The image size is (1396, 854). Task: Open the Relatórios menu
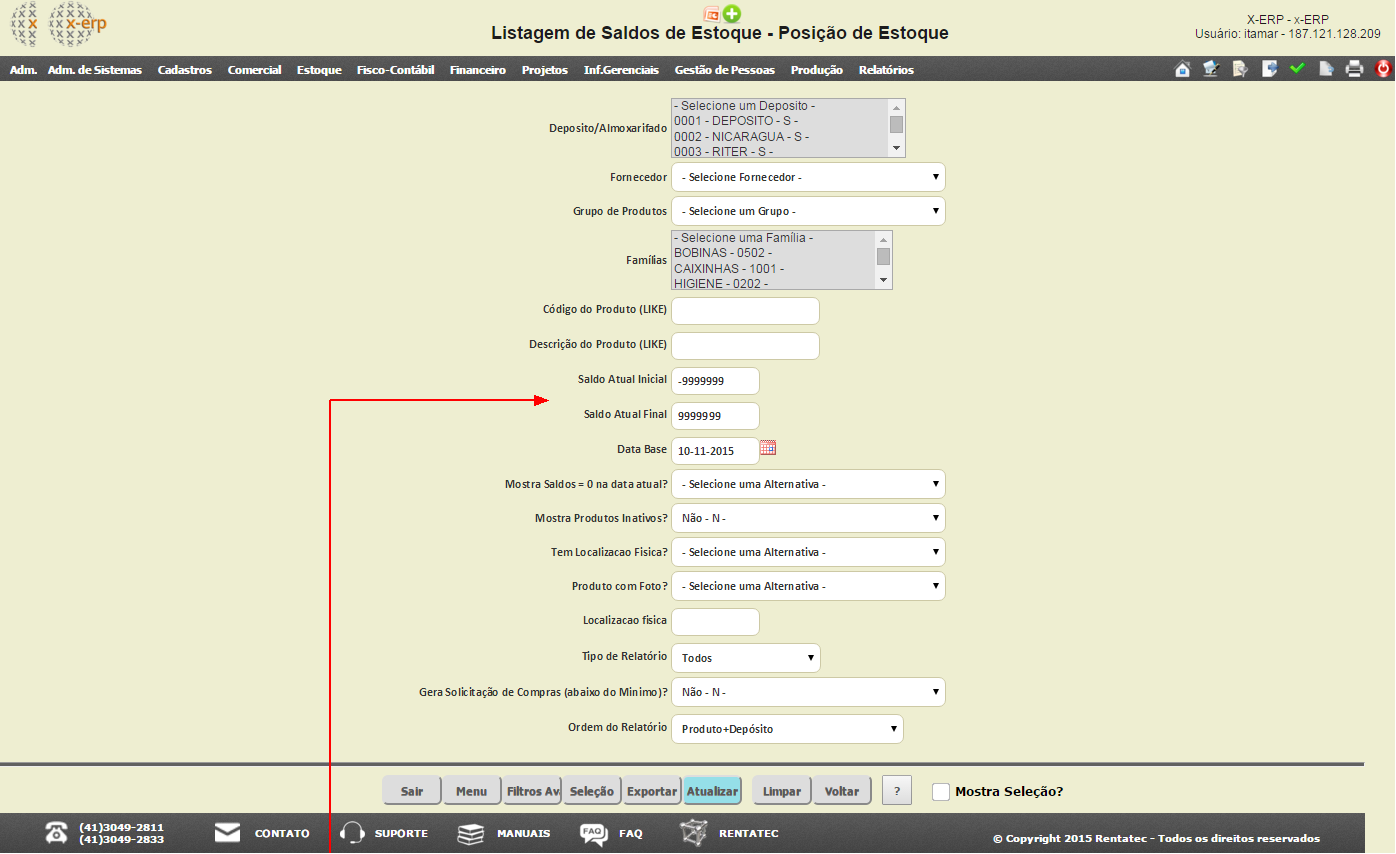pos(886,70)
